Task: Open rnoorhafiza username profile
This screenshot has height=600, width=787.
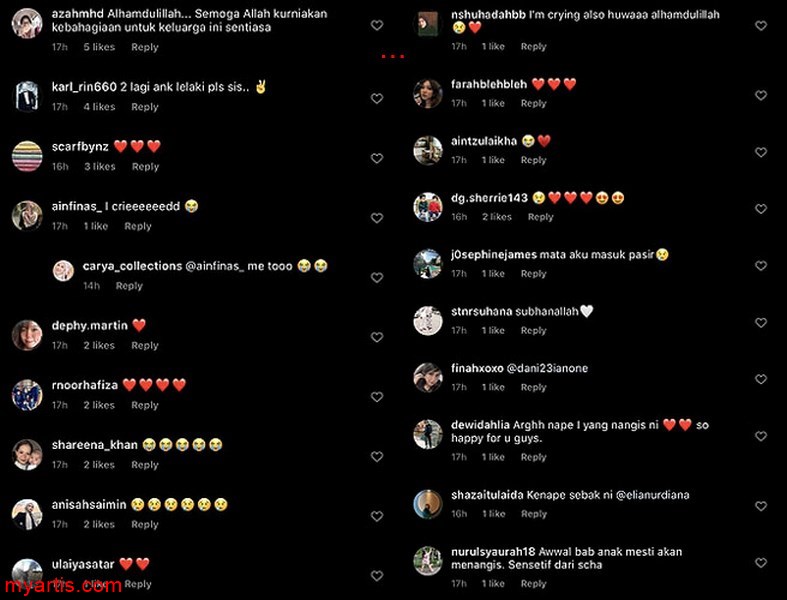Action: [x=85, y=385]
